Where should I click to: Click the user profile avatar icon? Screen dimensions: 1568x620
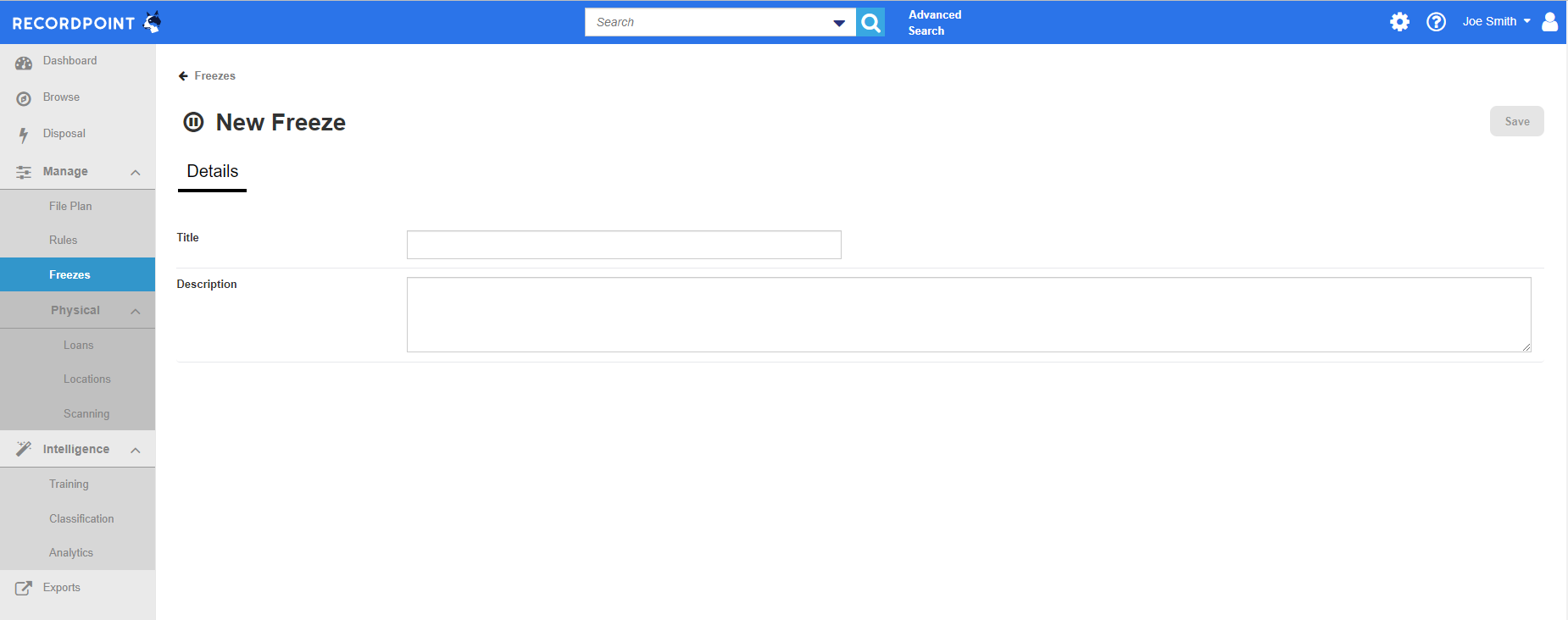click(x=1549, y=22)
